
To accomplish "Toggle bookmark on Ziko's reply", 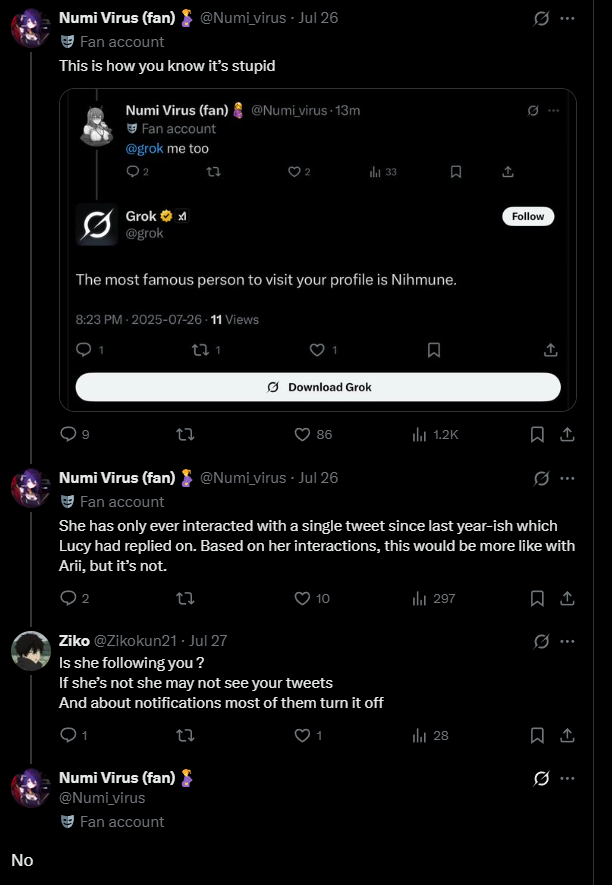I will [x=537, y=736].
